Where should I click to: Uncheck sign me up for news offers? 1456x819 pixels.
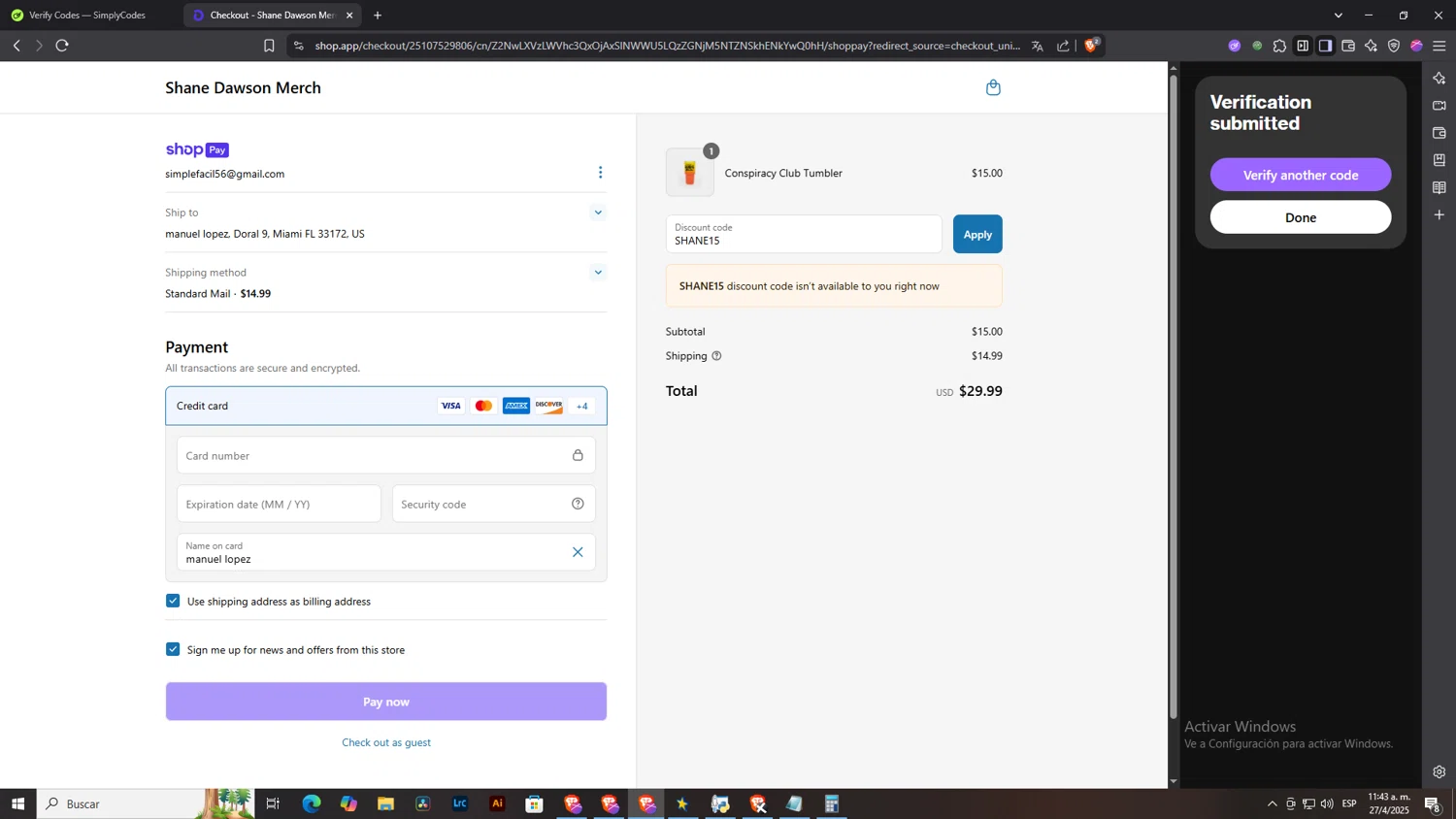click(x=173, y=649)
